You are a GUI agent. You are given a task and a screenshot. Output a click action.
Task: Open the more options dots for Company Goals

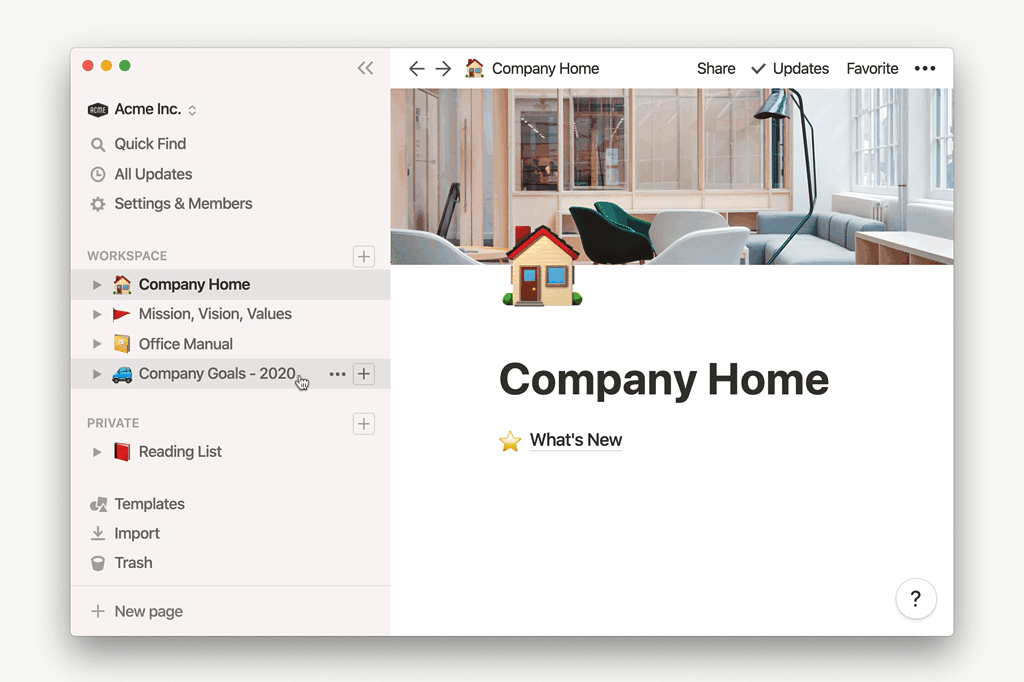[x=337, y=374]
